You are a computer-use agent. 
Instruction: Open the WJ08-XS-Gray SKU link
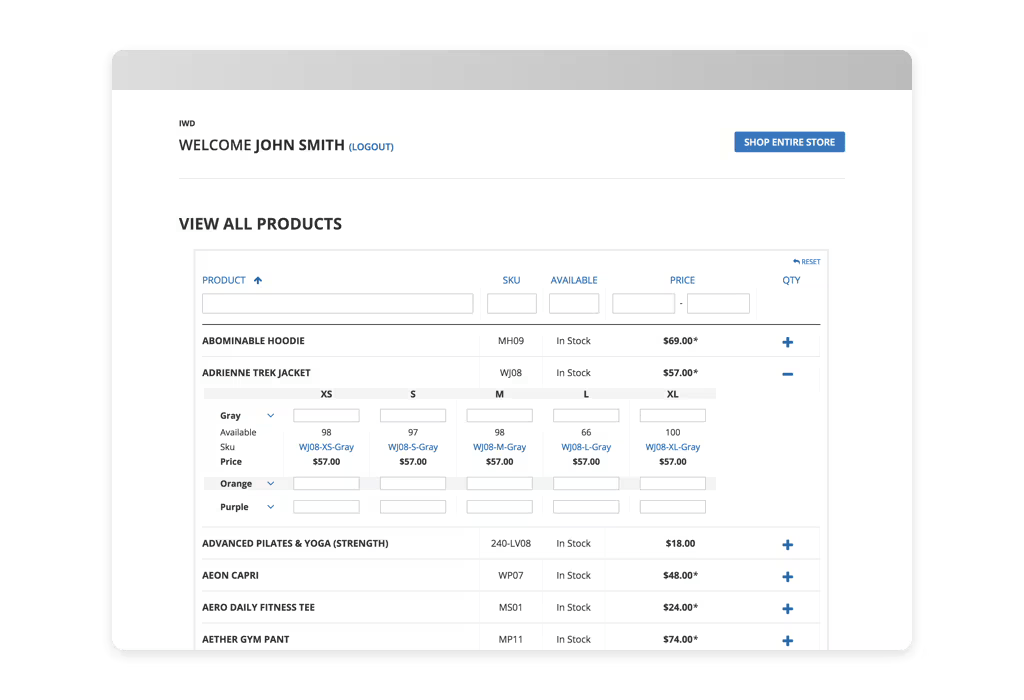(x=326, y=447)
